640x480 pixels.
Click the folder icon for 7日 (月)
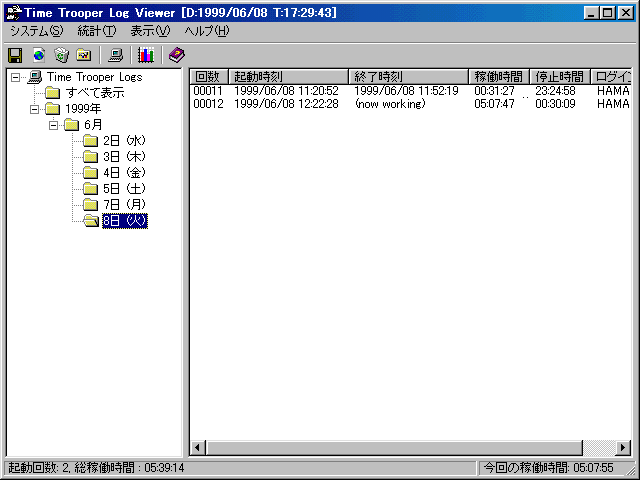point(90,204)
